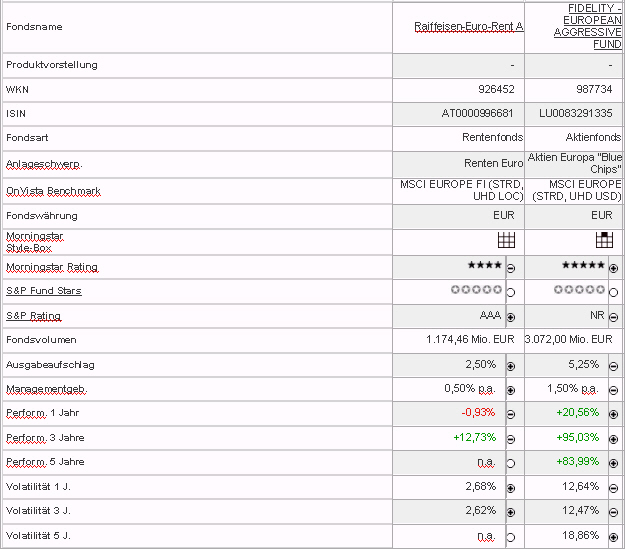Select WKN value 926452
The width and height of the screenshot is (625, 549).
click(496, 89)
